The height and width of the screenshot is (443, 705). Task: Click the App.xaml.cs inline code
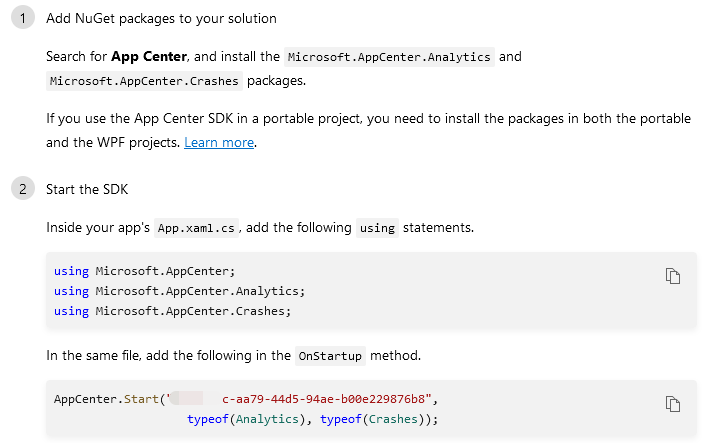pyautogui.click(x=196, y=228)
